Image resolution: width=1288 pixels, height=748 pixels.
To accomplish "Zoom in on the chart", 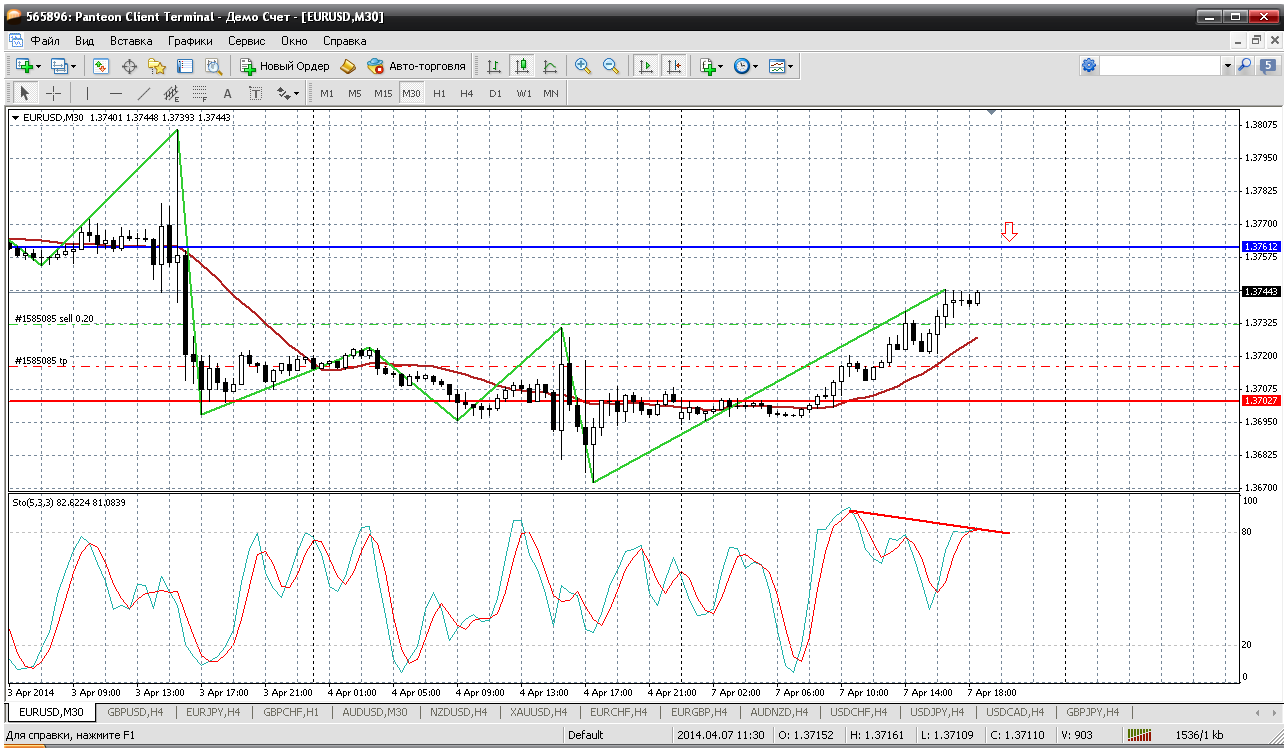I will coord(583,66).
